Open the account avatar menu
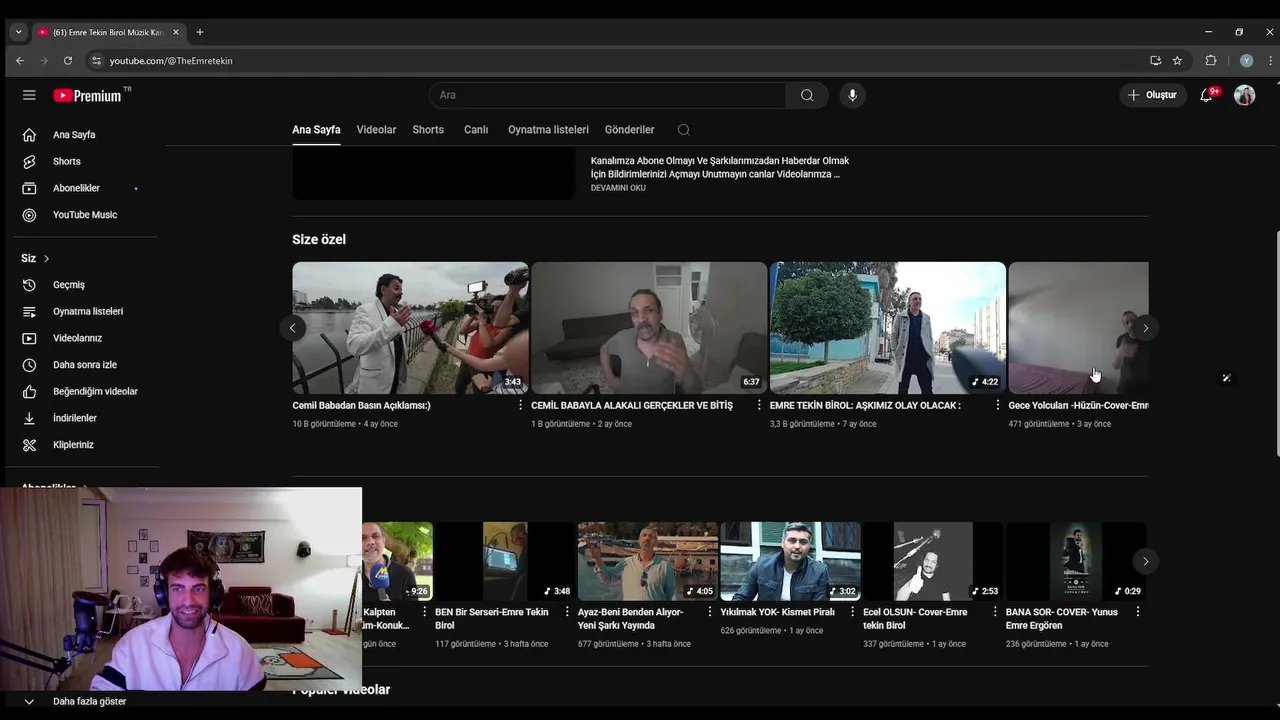This screenshot has height=720, width=1280. (x=1244, y=95)
